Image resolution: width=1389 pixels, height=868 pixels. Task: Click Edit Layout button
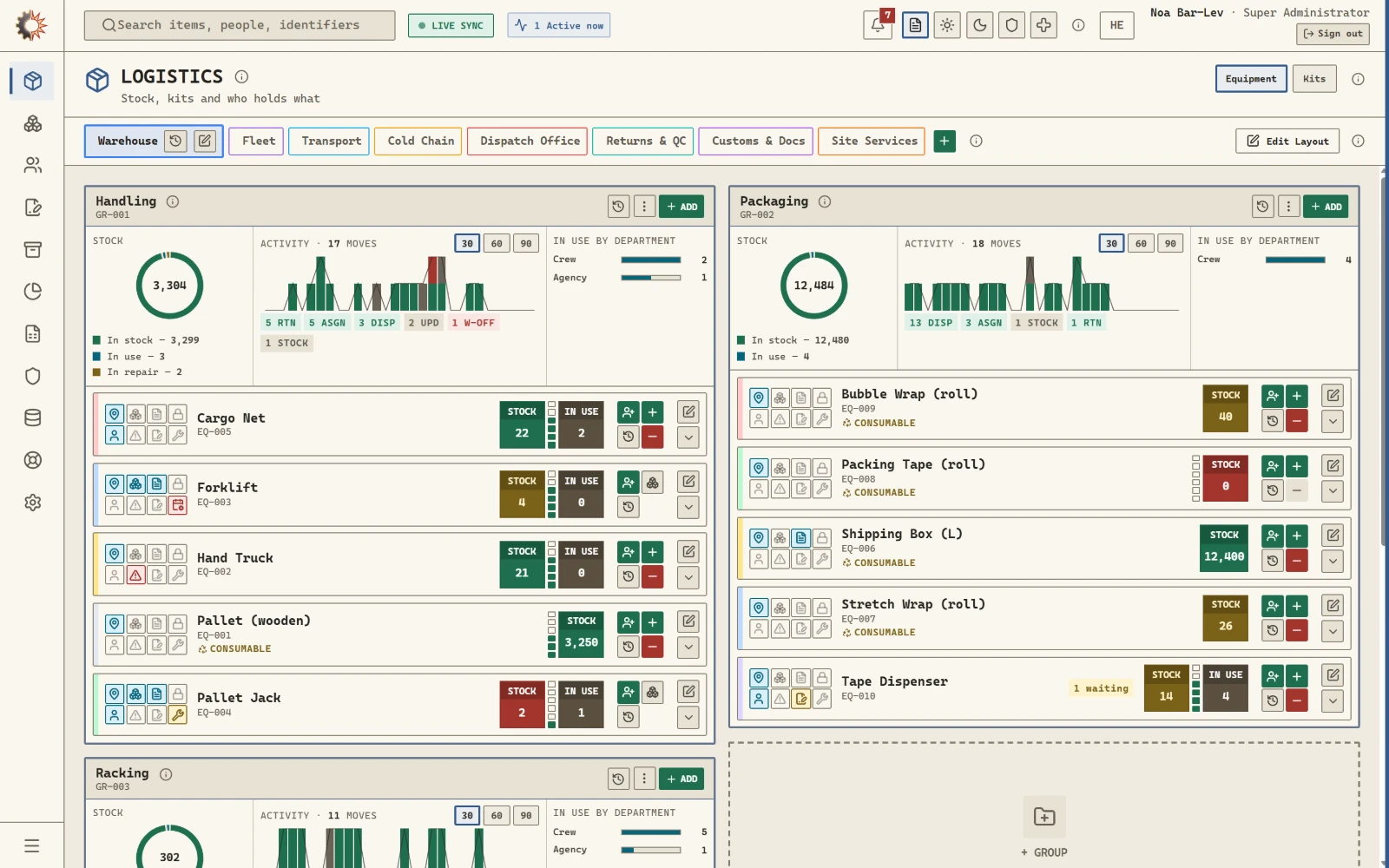(x=1287, y=141)
